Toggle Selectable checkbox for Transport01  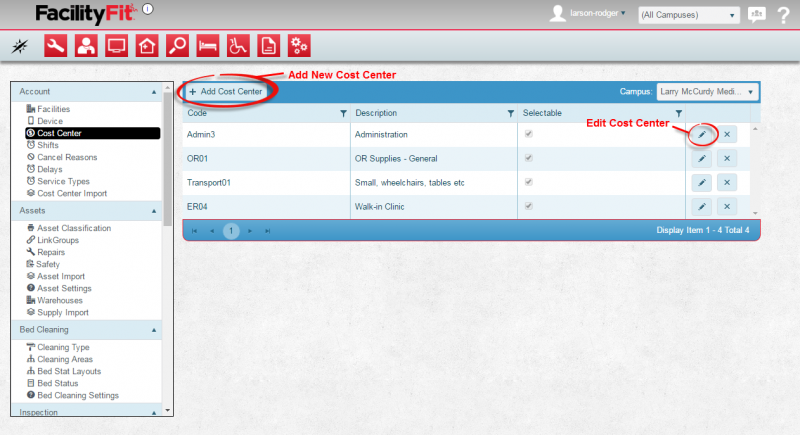point(529,182)
